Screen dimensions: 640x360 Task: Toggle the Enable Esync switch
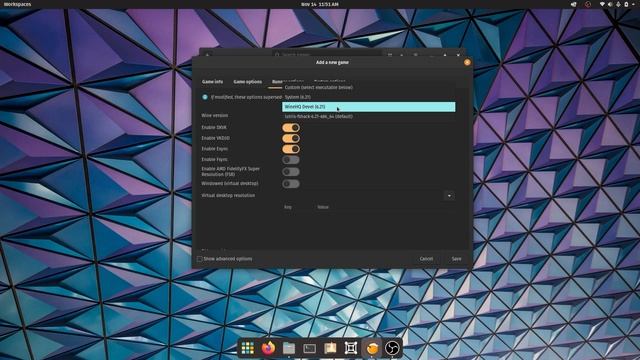point(291,149)
